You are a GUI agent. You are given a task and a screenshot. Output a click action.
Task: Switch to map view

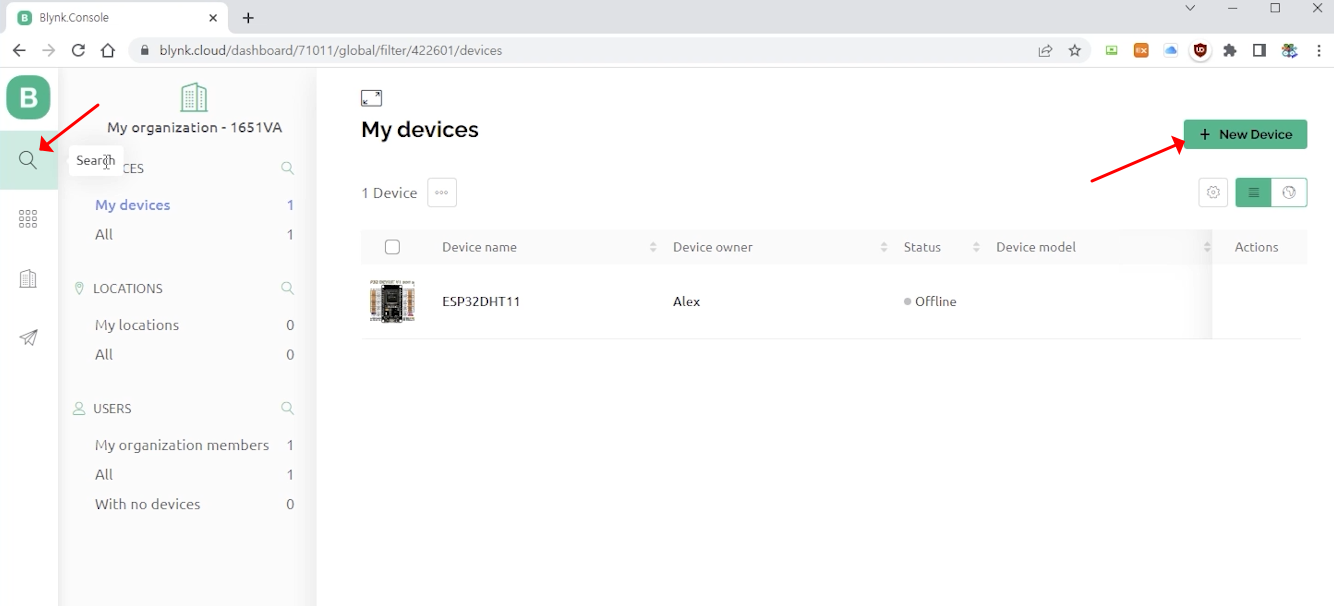1289,192
